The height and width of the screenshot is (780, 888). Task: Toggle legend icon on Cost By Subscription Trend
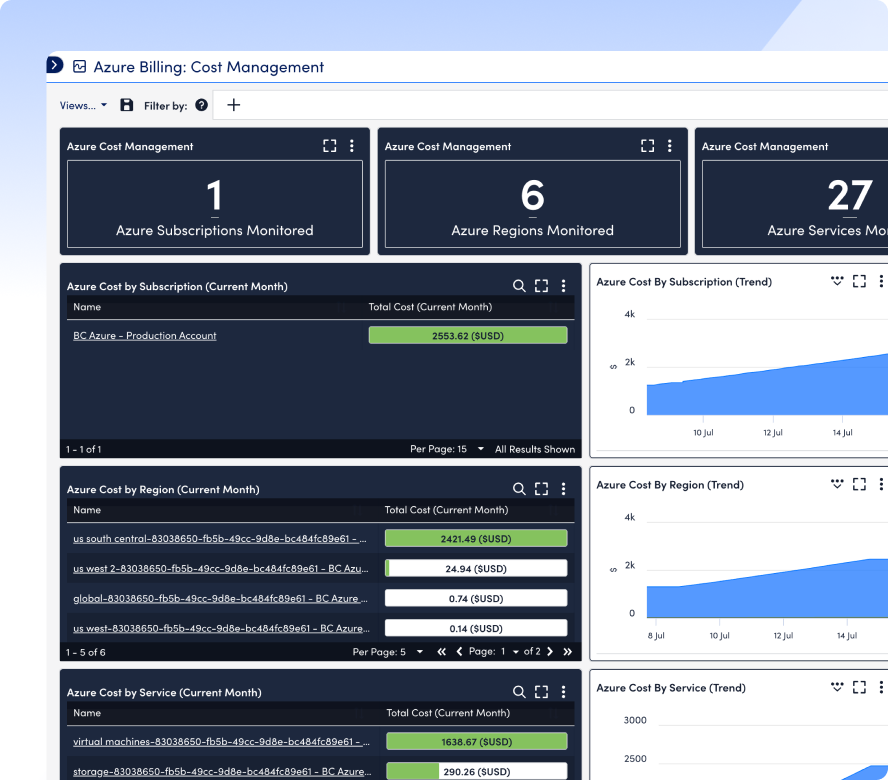click(x=837, y=281)
